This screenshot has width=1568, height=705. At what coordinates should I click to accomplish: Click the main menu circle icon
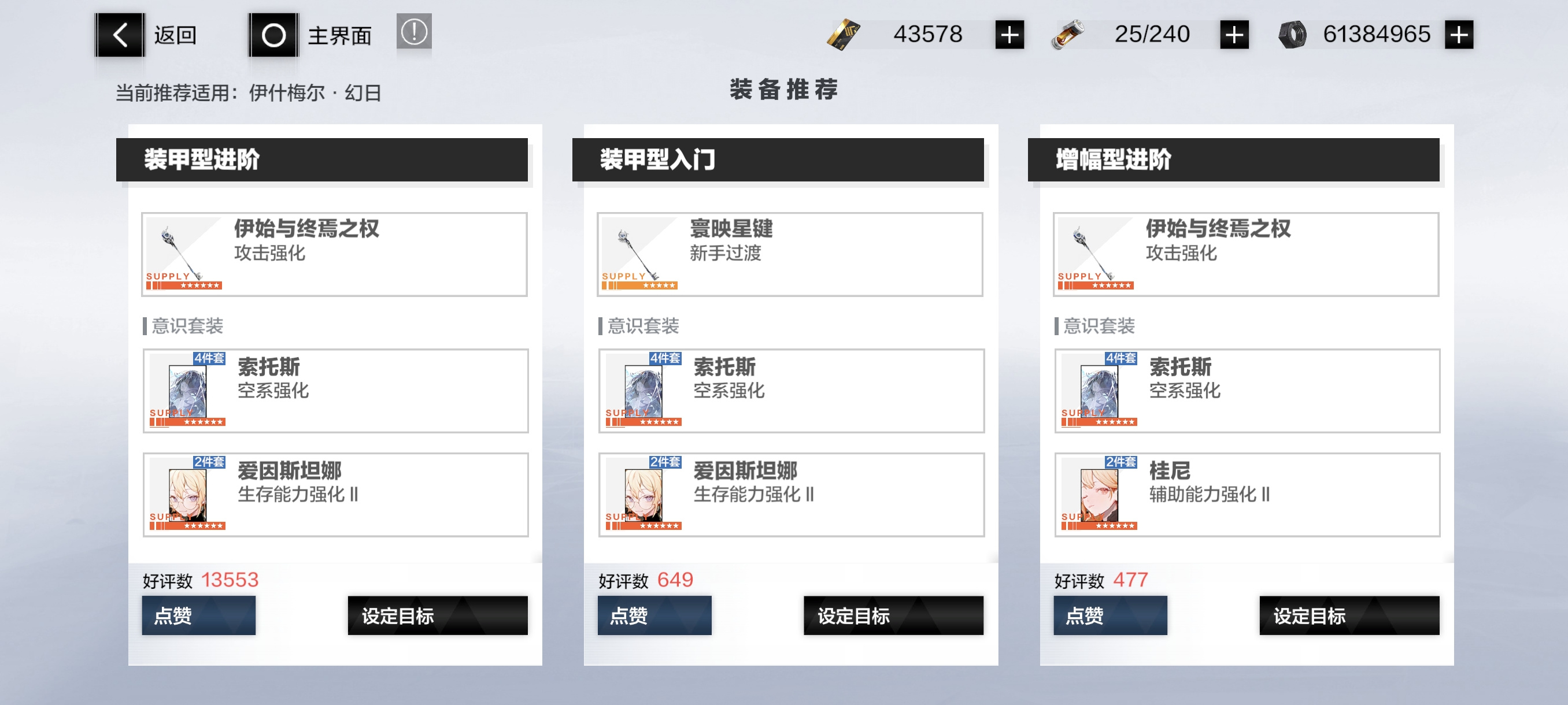click(x=273, y=35)
